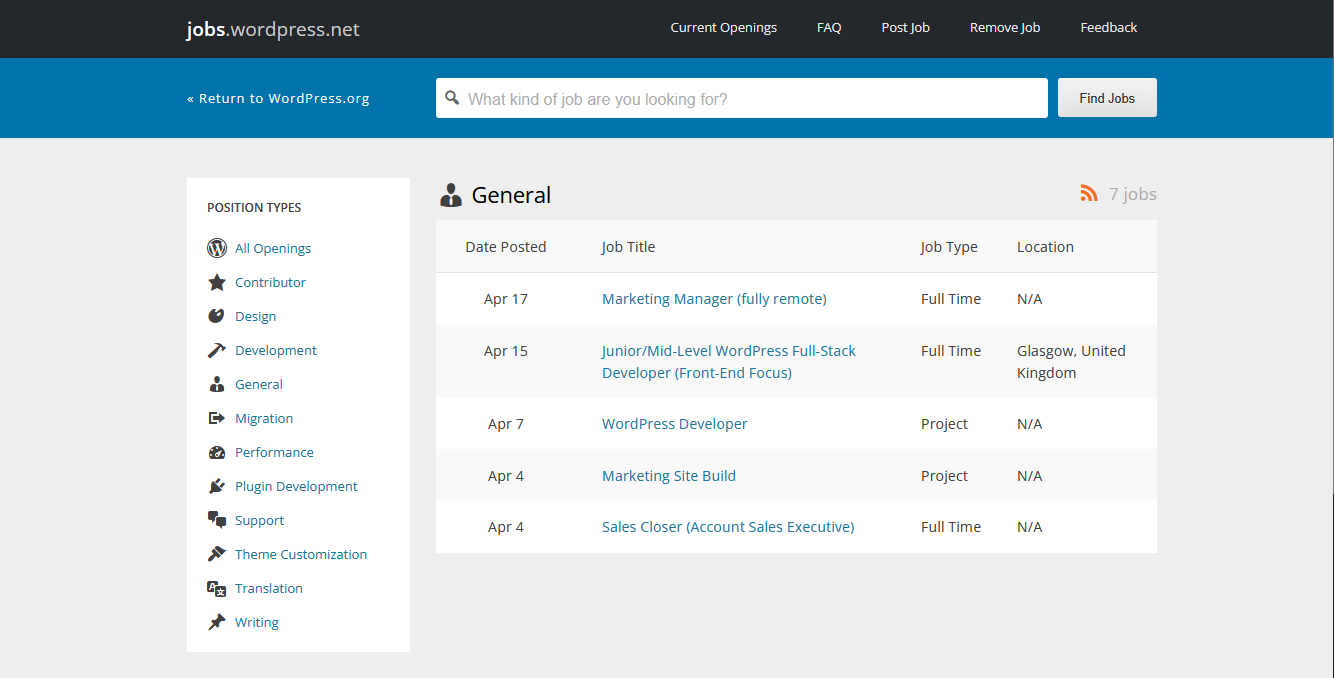Open the FAQ page from the top navigation
The image size is (1334, 678).
[829, 27]
